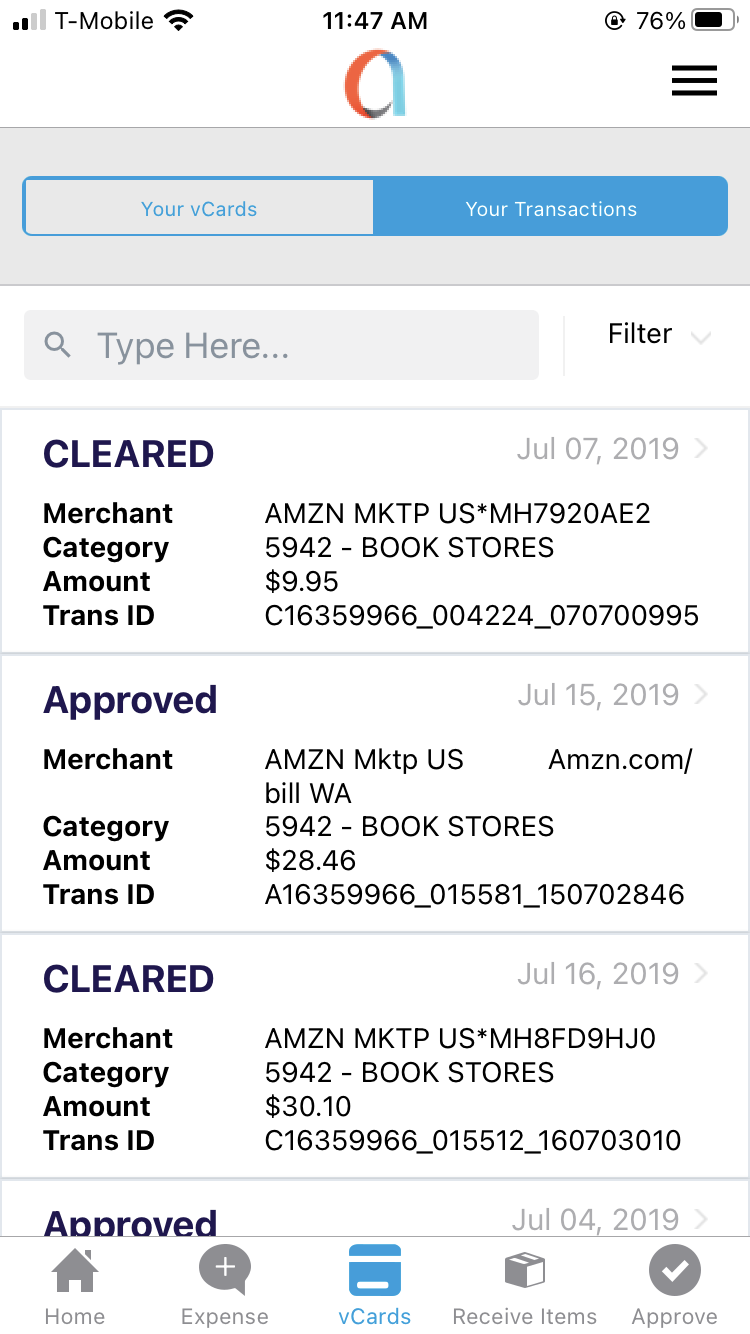
Task: Expand Jul 04, 2019 transaction chevron
Action: [701, 1219]
